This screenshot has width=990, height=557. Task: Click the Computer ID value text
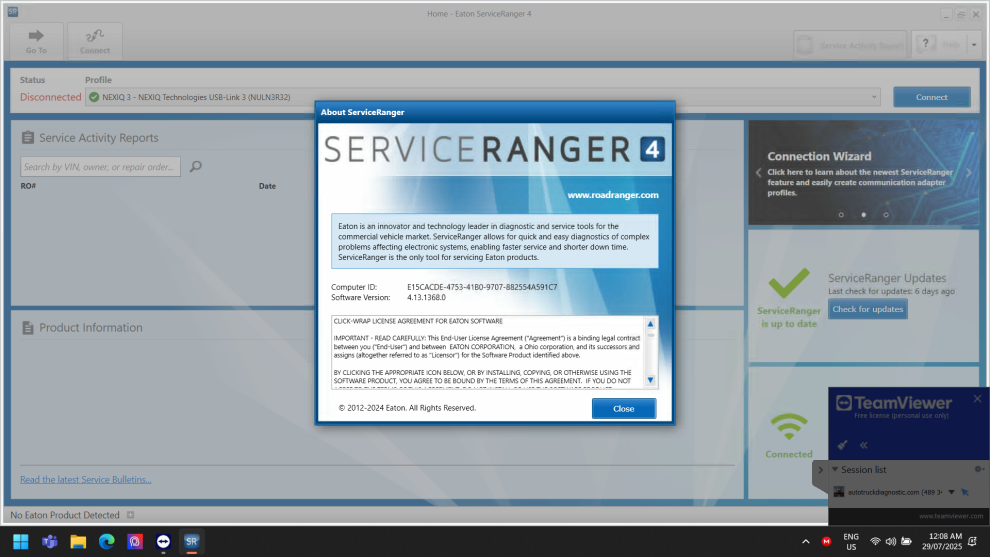[x=482, y=287]
